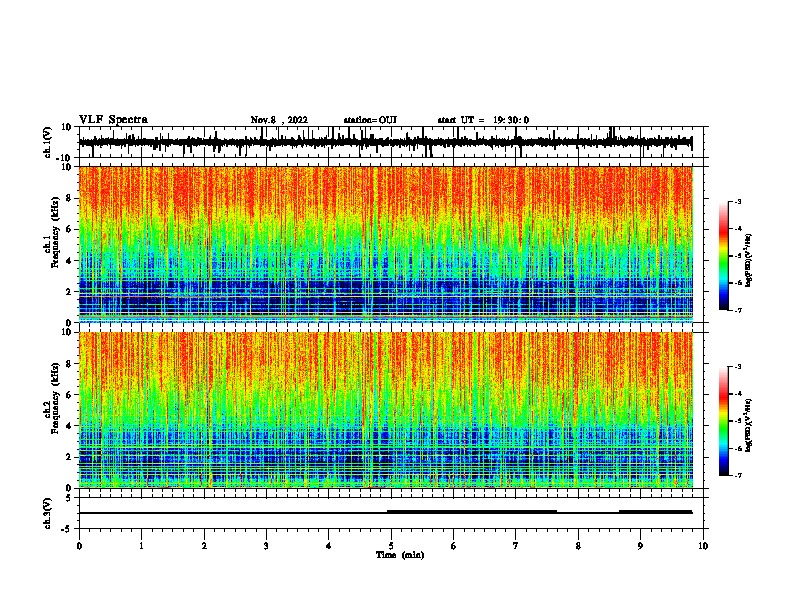Click the log(PSD) label beside ch.1 color scale
The height and width of the screenshot is (612, 792).
[749, 261]
